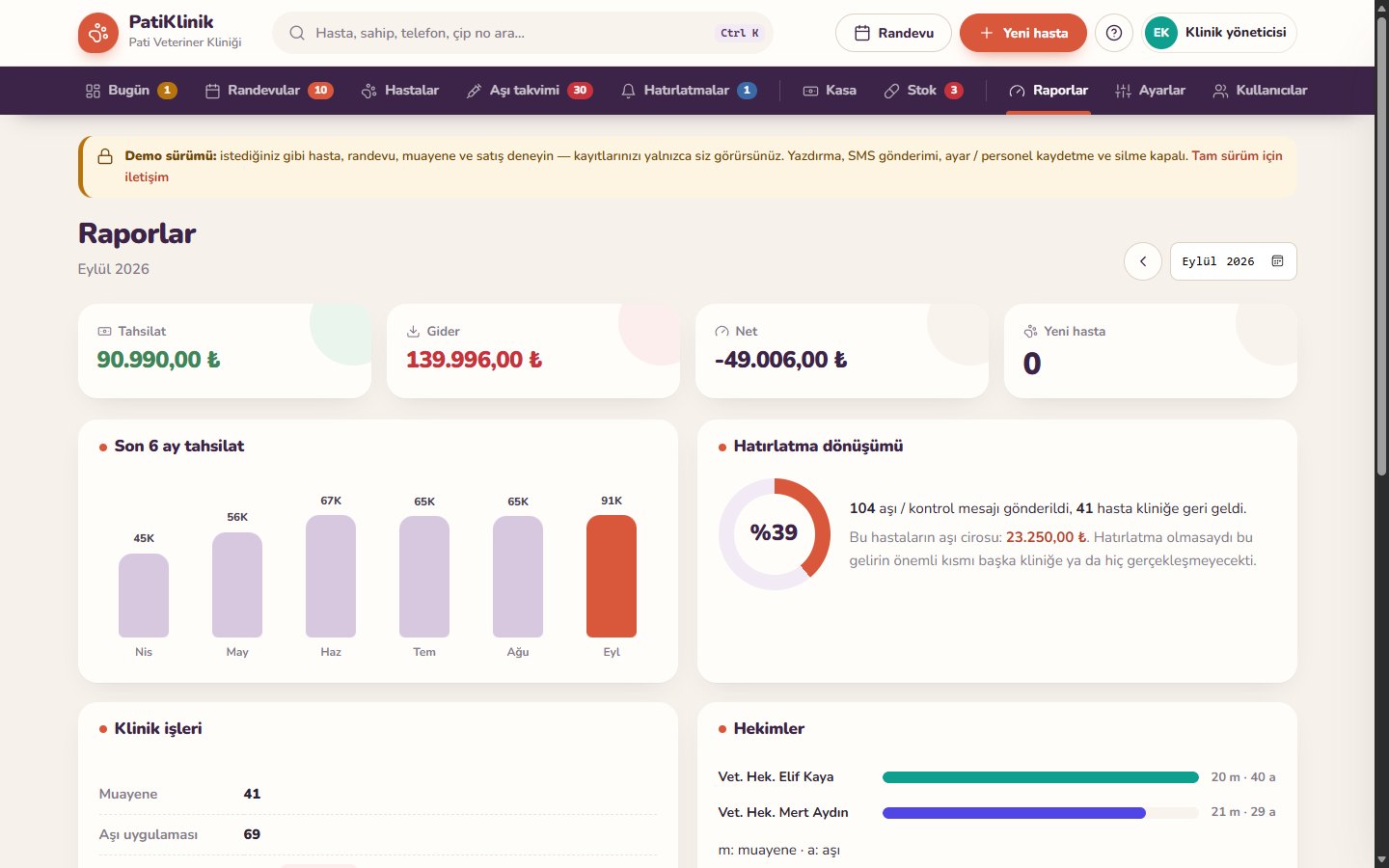This screenshot has height=868, width=1389.
Task: Click the lock icon in demo banner
Action: click(105, 156)
